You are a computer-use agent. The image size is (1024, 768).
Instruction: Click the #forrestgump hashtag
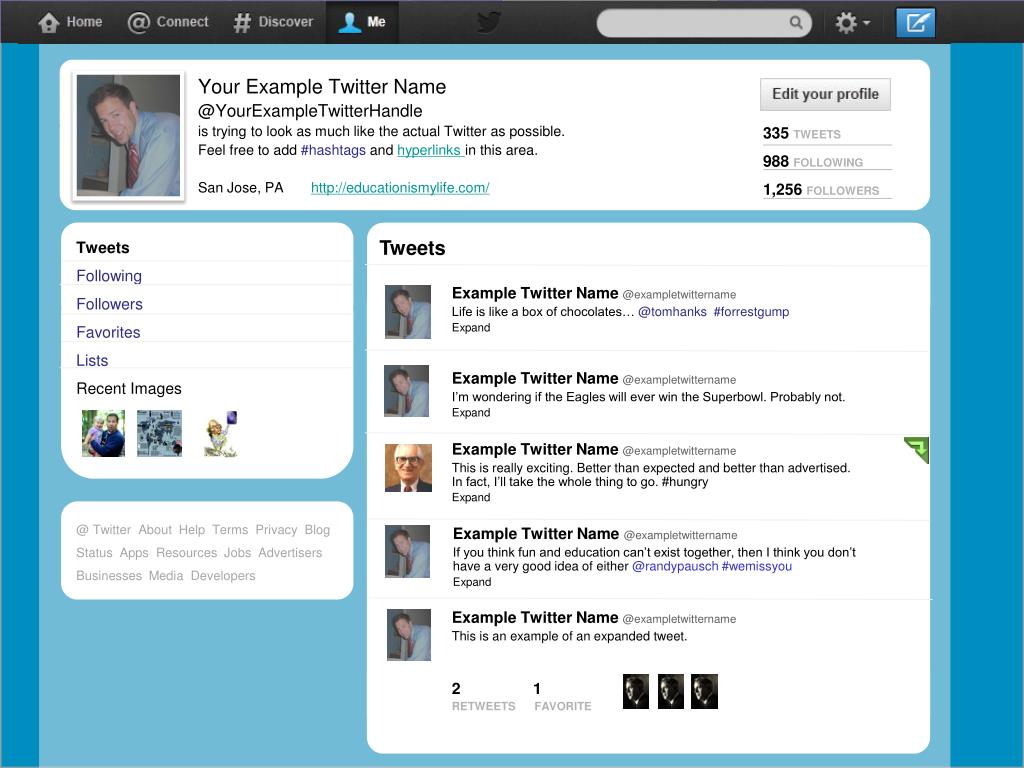pos(751,312)
